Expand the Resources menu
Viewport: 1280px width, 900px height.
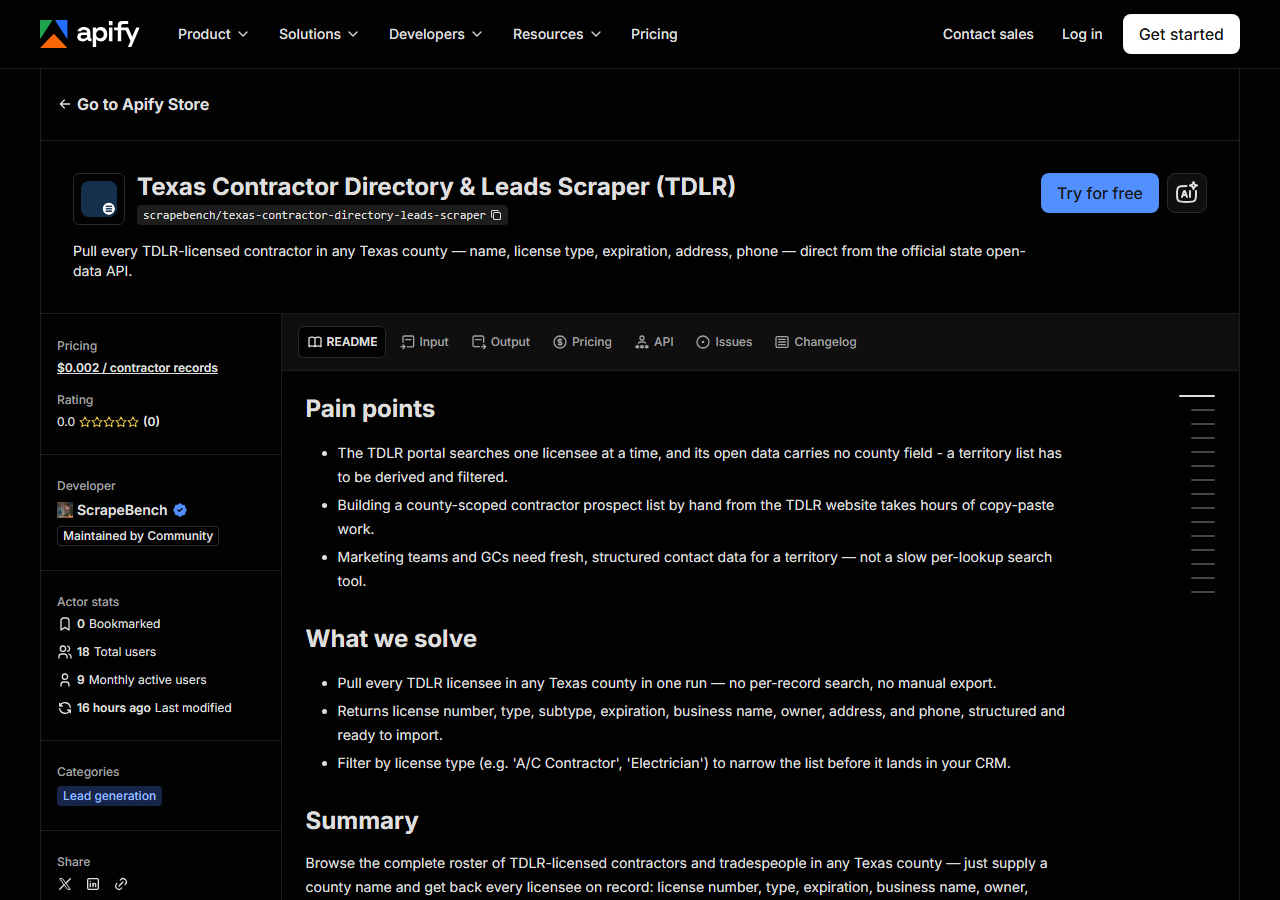(x=557, y=34)
